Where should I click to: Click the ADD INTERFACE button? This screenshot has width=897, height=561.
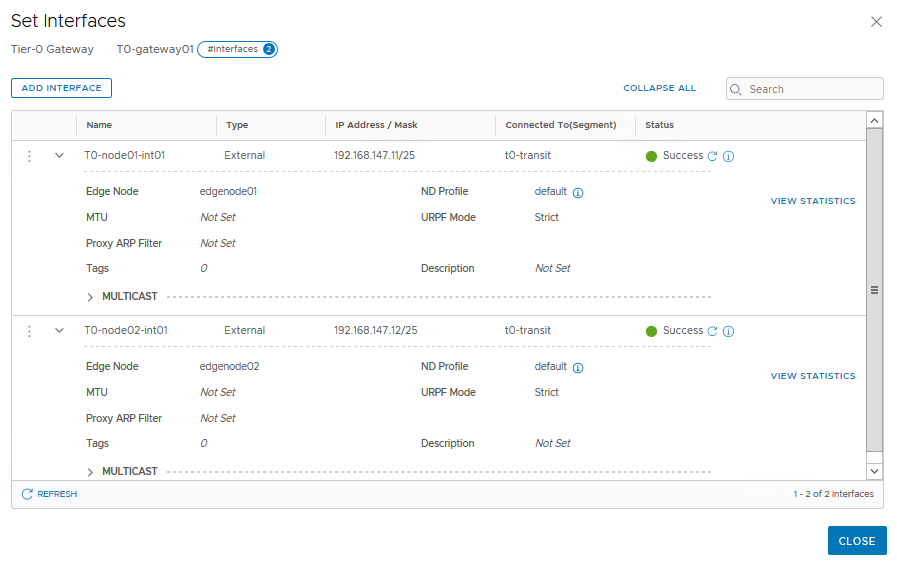point(61,88)
